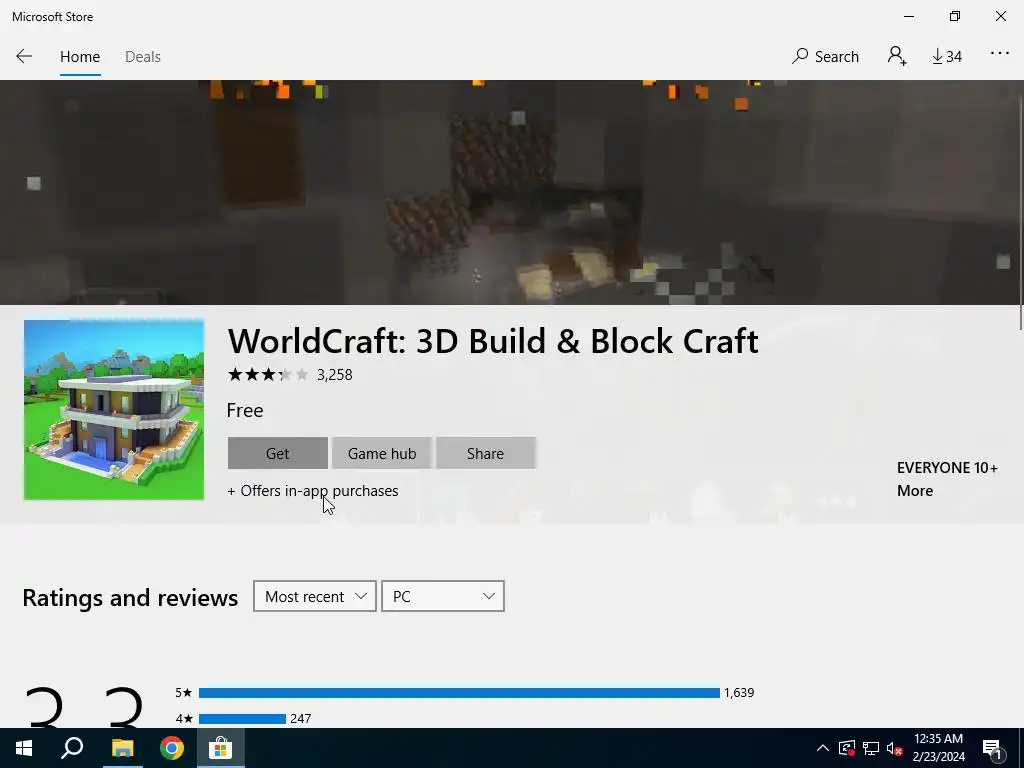The image size is (1024, 768).
Task: Open the Search box in Store
Action: 825,57
